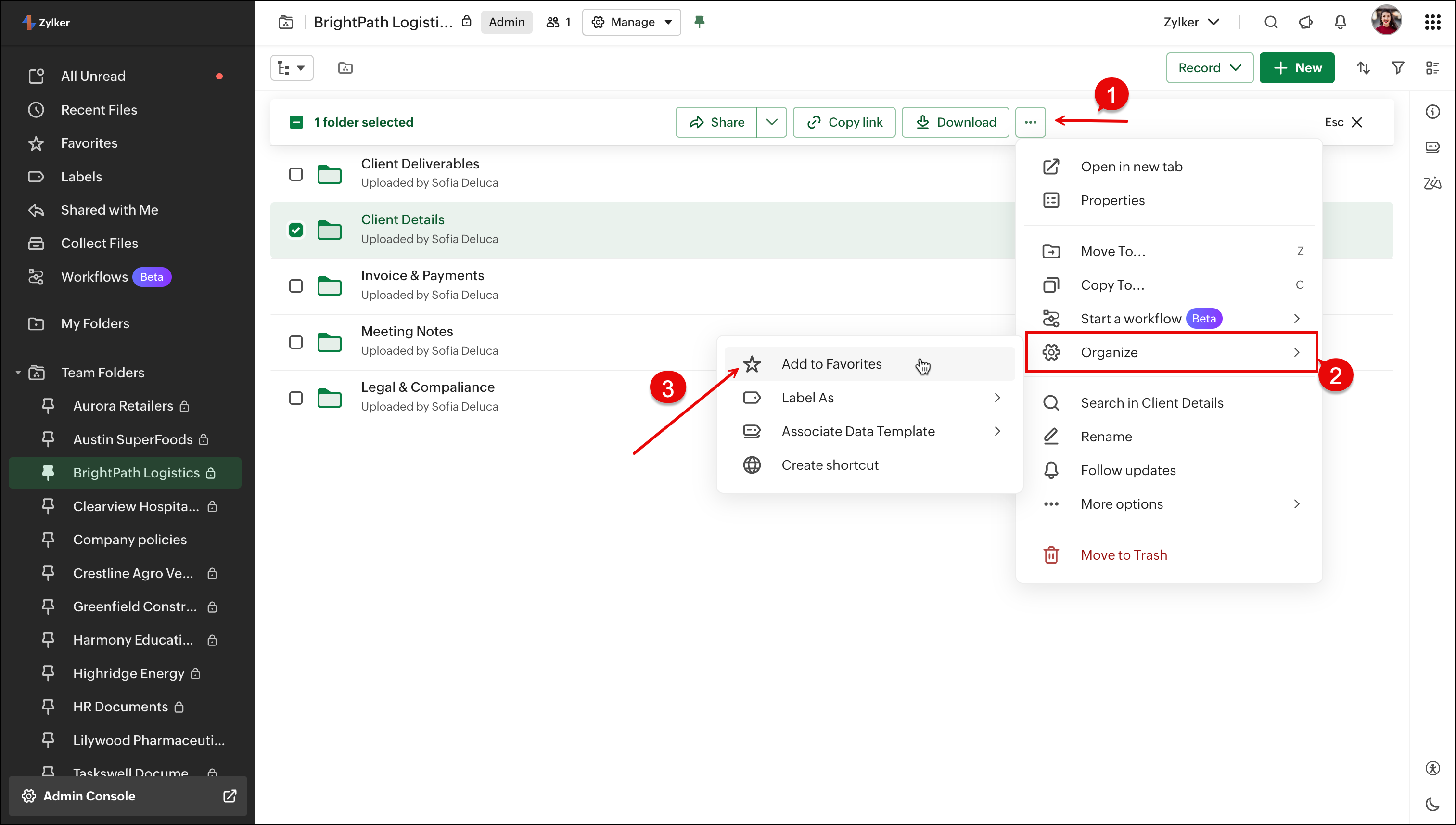Choose Add to Favorites menu item
Viewport: 1456px width, 825px height.
[x=831, y=364]
